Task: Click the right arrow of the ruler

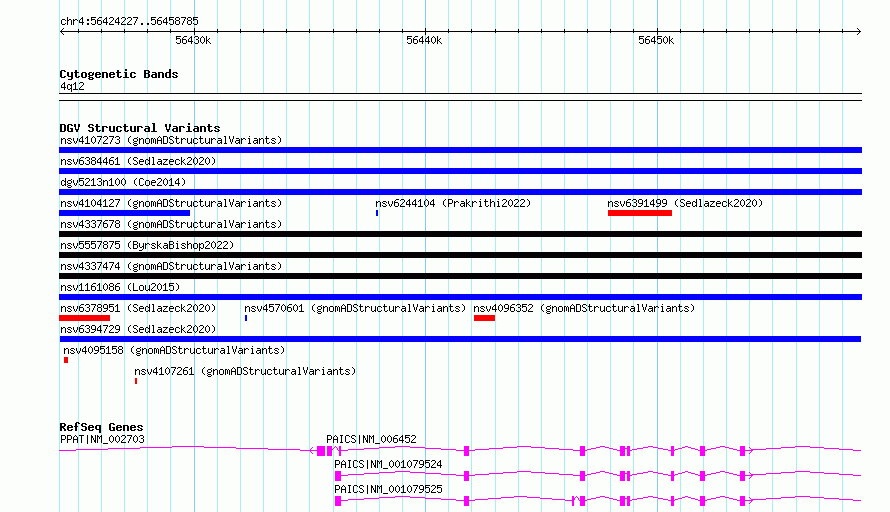Action: pyautogui.click(x=859, y=31)
